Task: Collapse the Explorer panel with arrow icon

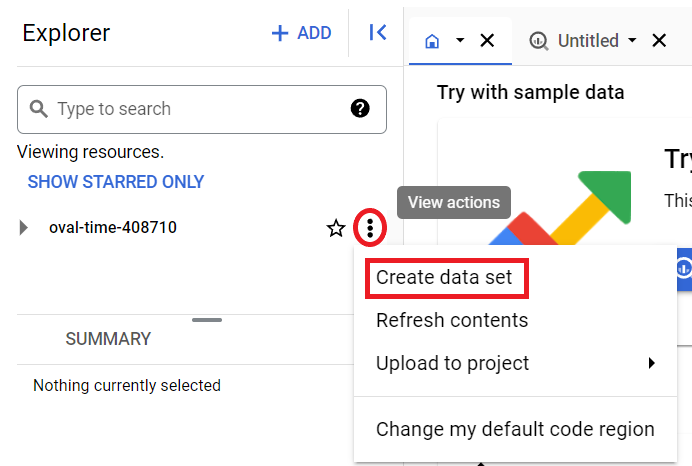Action: [378, 32]
